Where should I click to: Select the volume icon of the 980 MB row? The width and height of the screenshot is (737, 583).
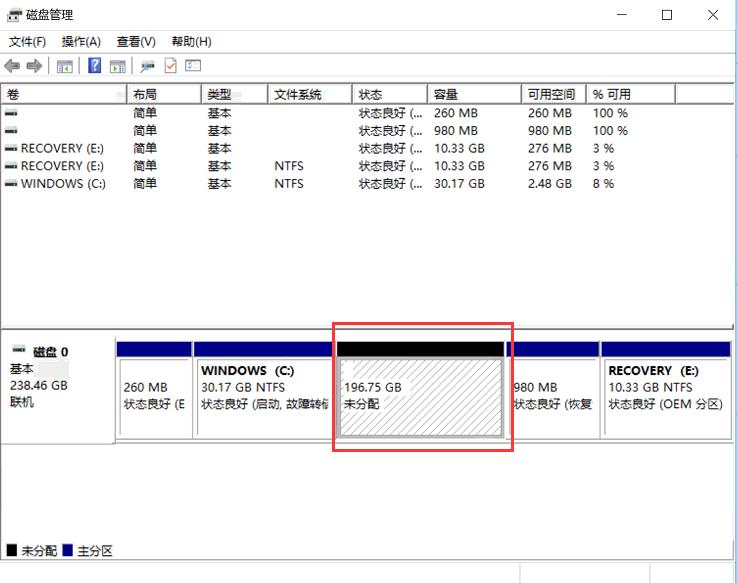pyautogui.click(x=11, y=131)
